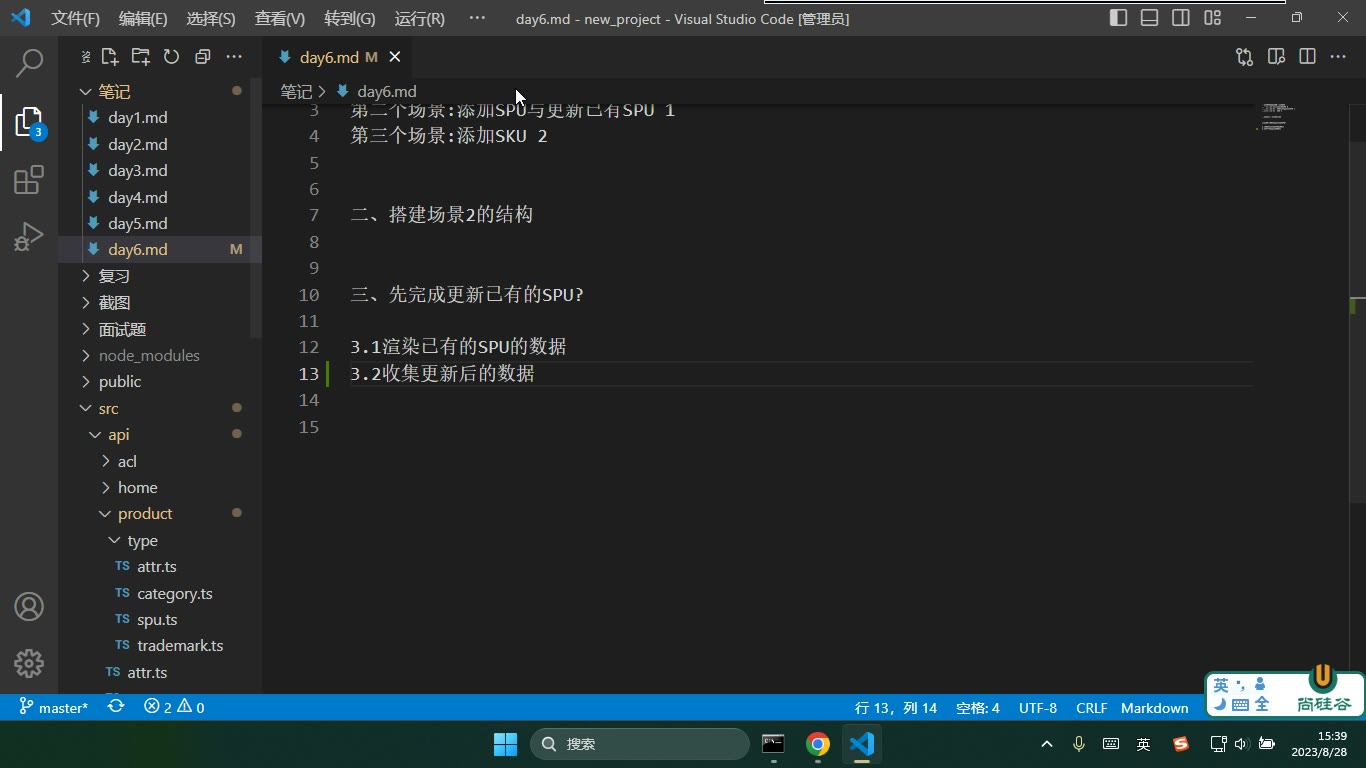Expand the node_modules folder
The height and width of the screenshot is (768, 1366).
pos(160,355)
